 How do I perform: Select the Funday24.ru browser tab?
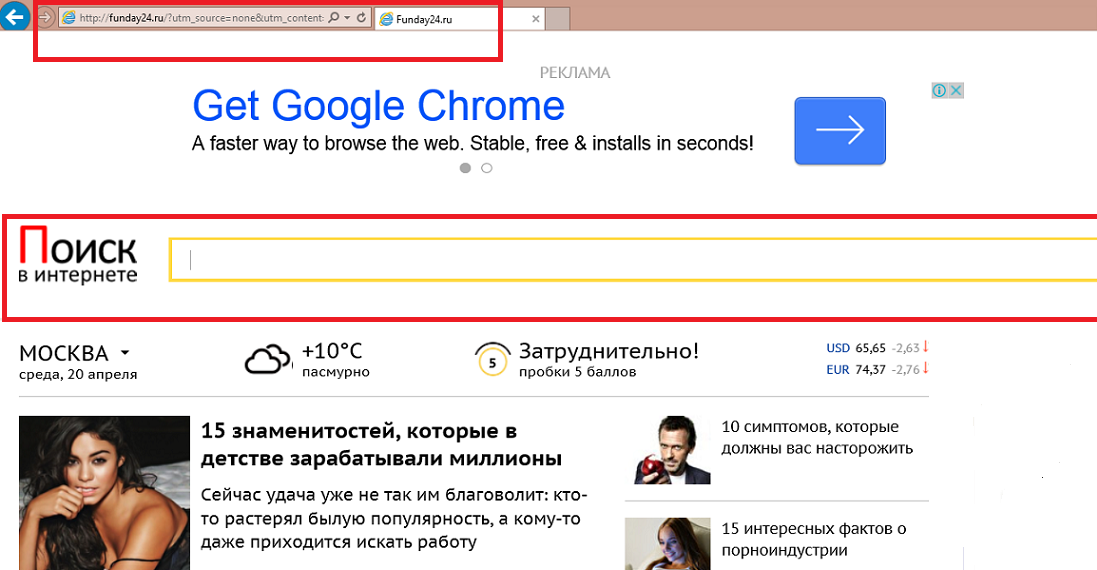point(460,20)
